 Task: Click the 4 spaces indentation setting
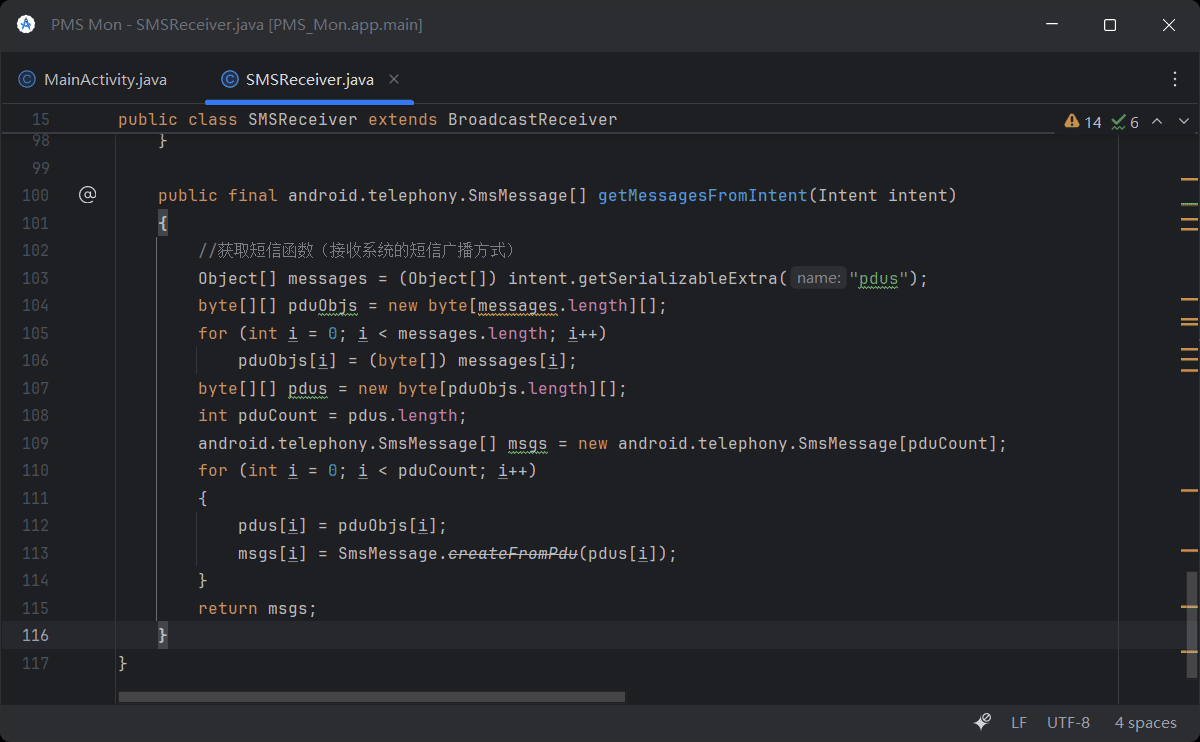(x=1145, y=721)
